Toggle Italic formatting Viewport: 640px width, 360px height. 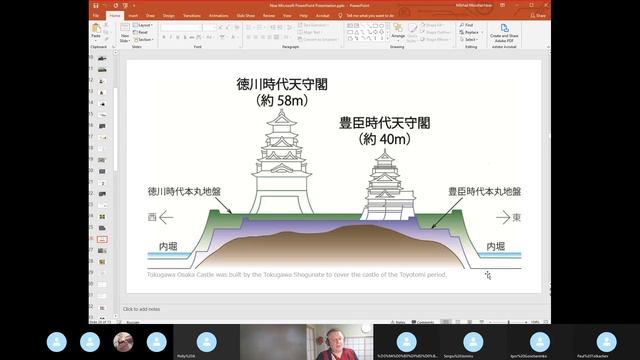coord(171,38)
